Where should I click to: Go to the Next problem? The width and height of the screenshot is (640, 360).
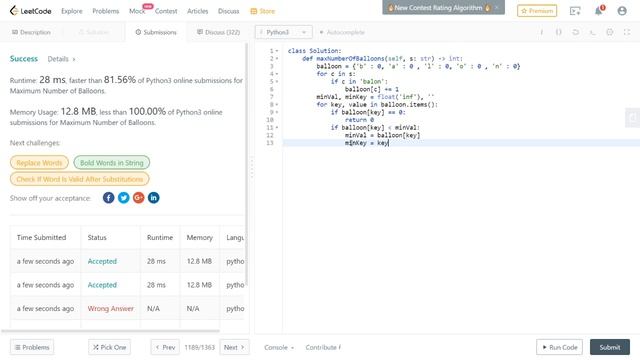point(234,347)
